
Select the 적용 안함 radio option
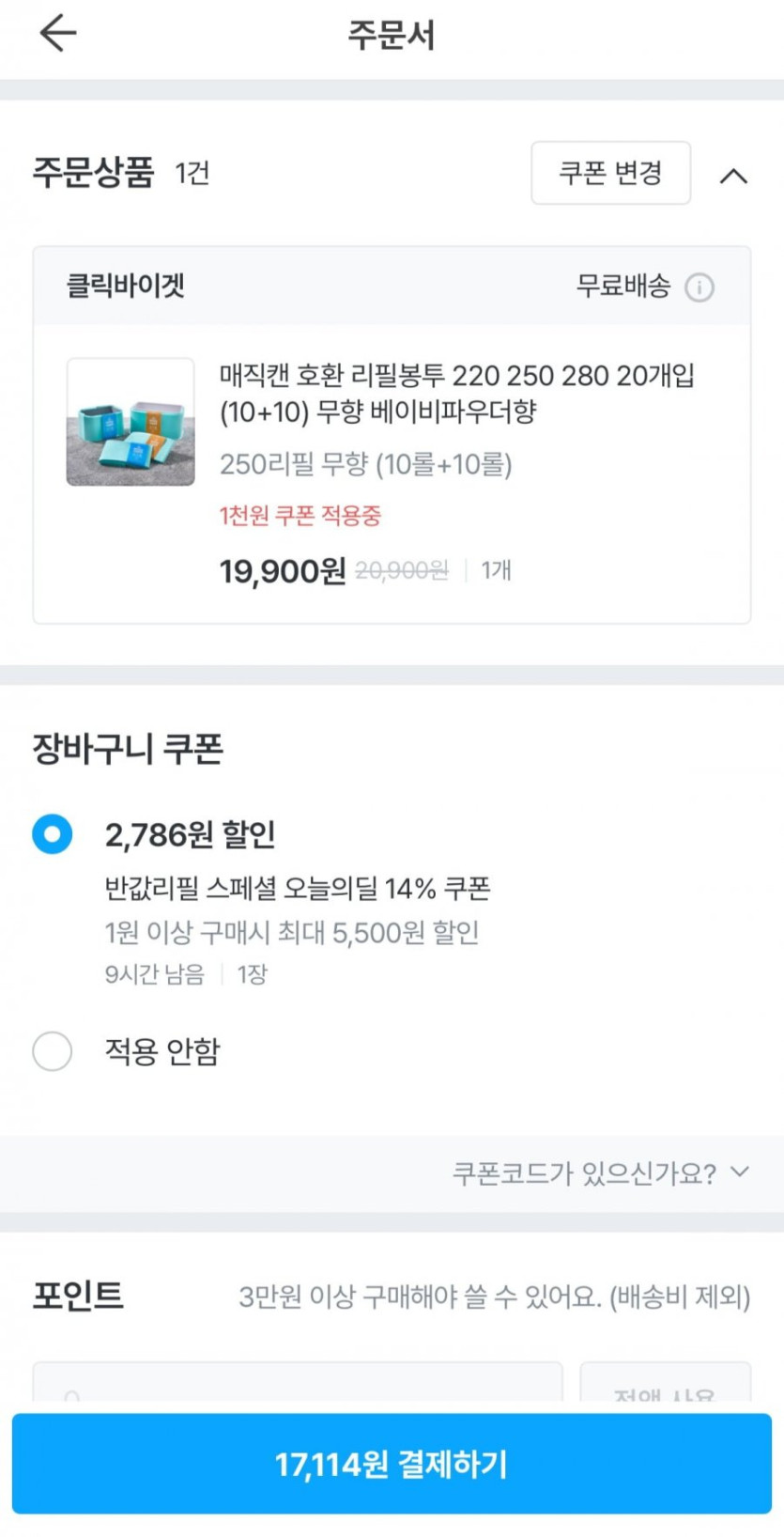pos(53,1051)
